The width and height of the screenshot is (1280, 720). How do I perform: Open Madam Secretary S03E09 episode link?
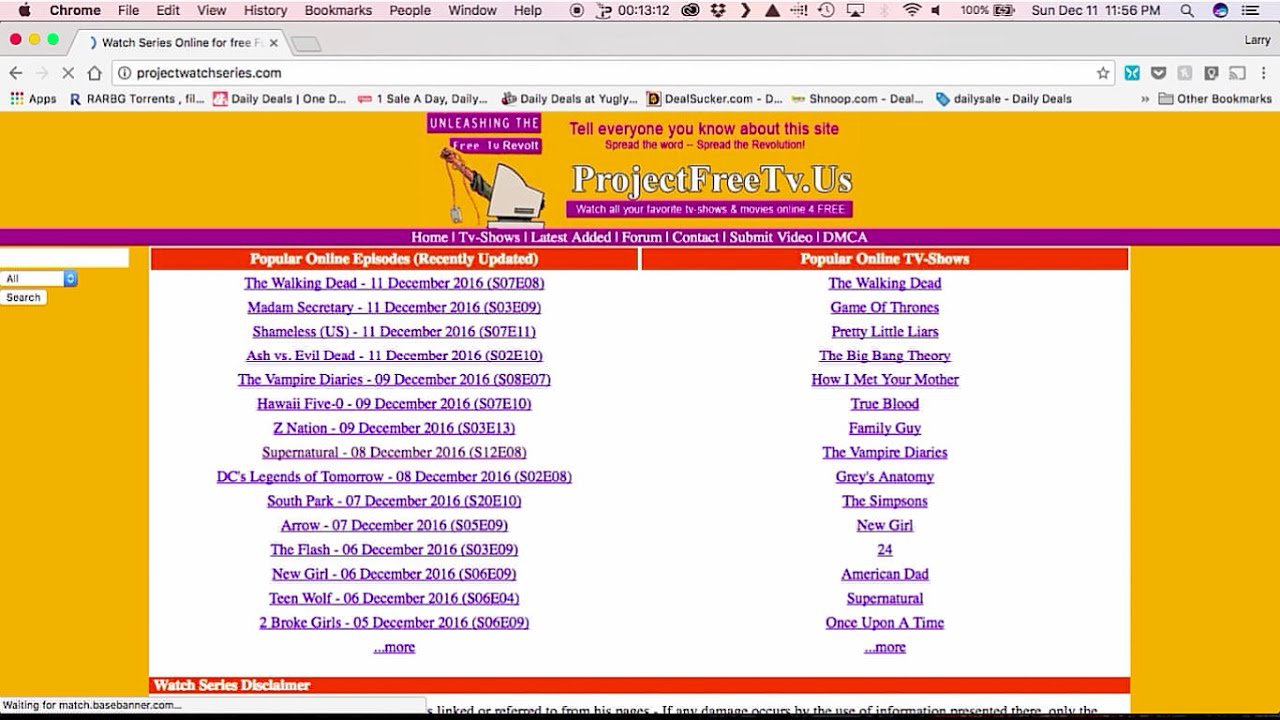click(x=394, y=307)
